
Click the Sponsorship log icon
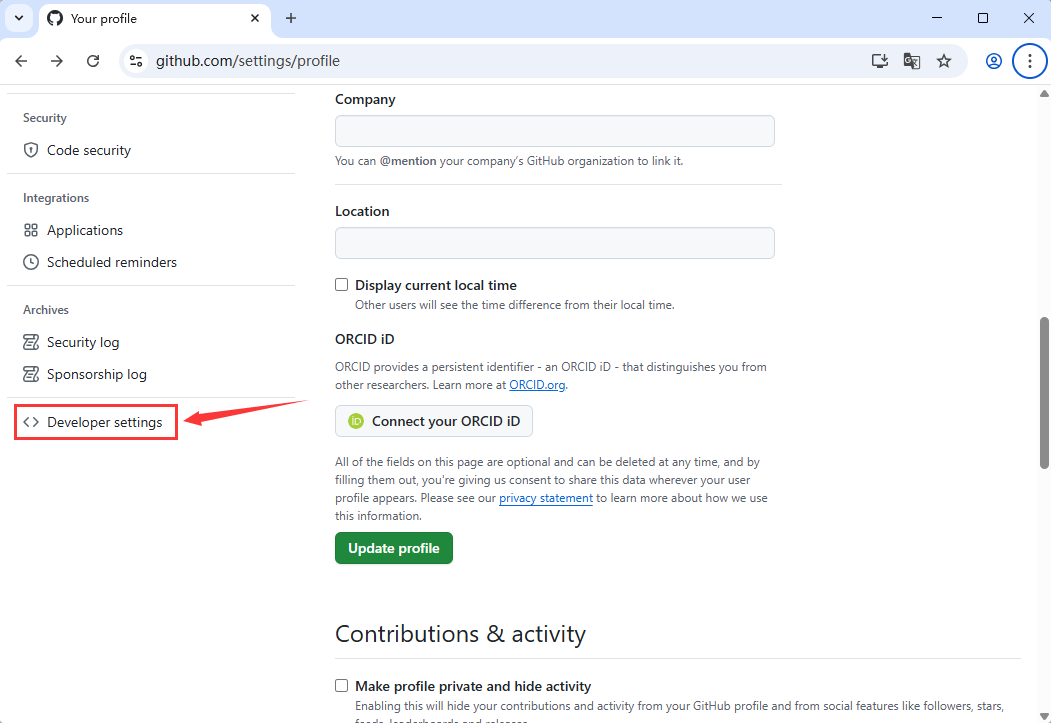tap(31, 374)
